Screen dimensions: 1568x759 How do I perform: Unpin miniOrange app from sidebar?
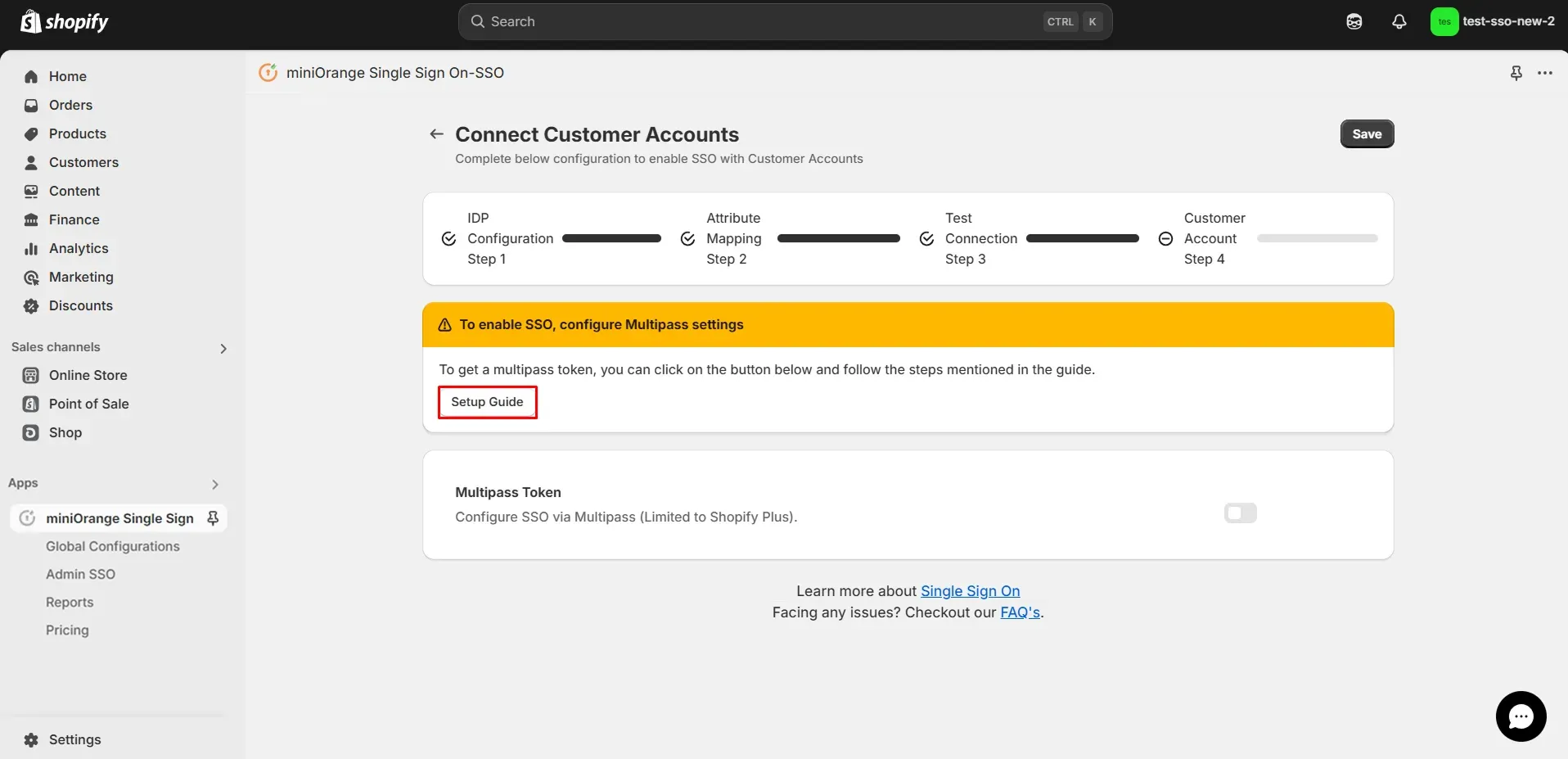coord(213,517)
